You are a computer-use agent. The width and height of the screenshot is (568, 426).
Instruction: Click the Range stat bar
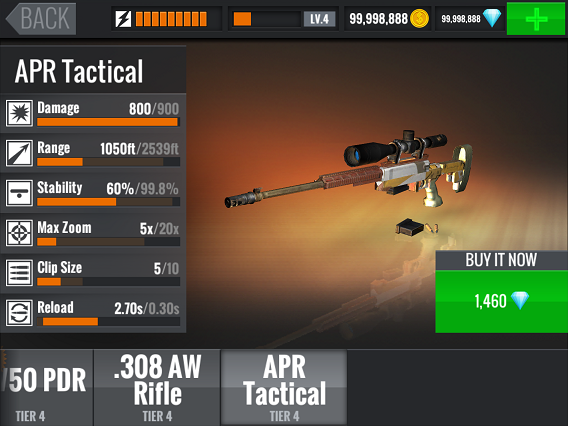(x=108, y=162)
